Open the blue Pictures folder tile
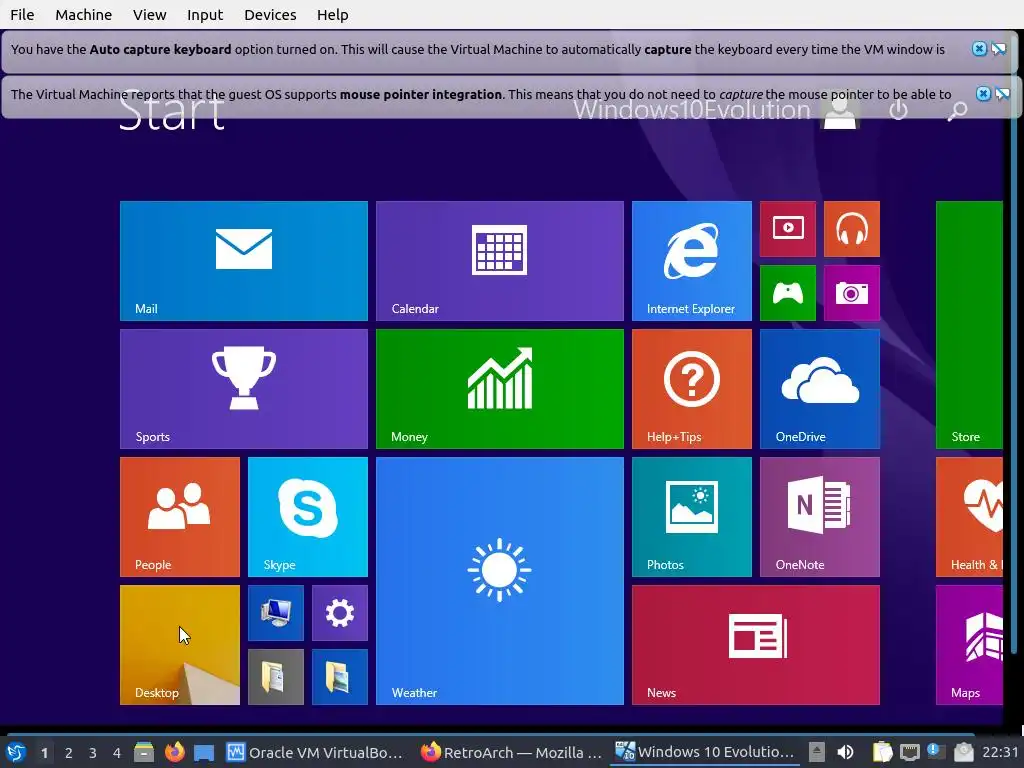Viewport: 1024px width, 768px height. pos(340,677)
